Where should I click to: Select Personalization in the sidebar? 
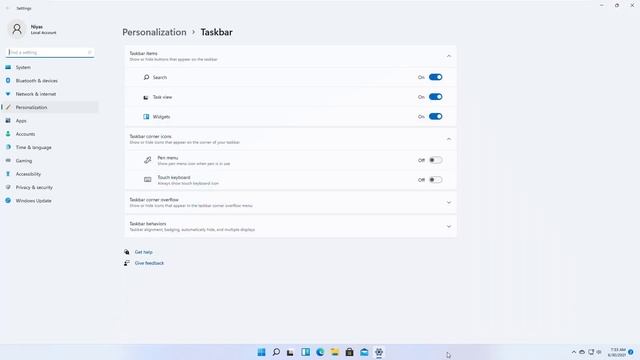50,107
